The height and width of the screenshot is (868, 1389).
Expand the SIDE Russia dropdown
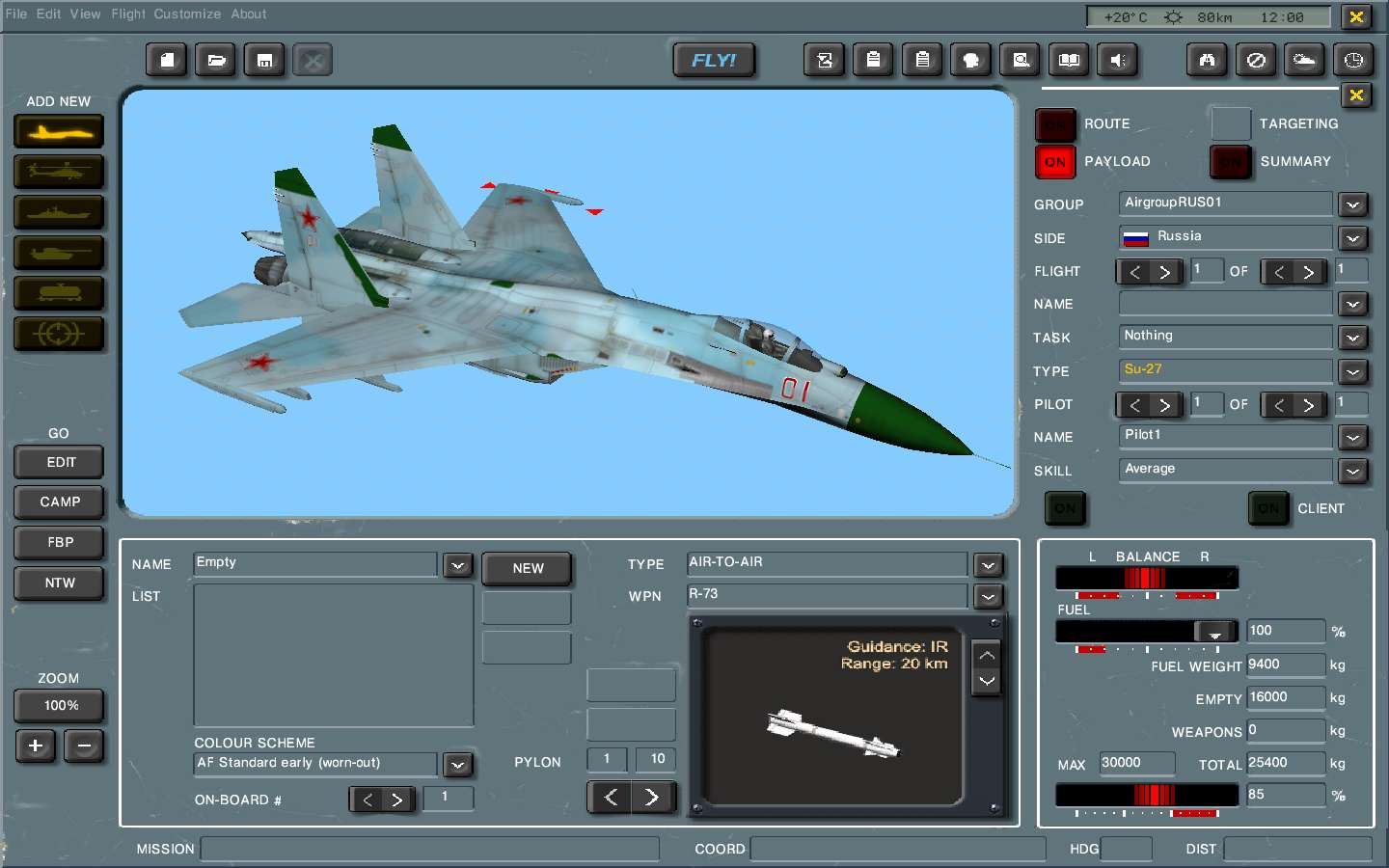click(1353, 238)
